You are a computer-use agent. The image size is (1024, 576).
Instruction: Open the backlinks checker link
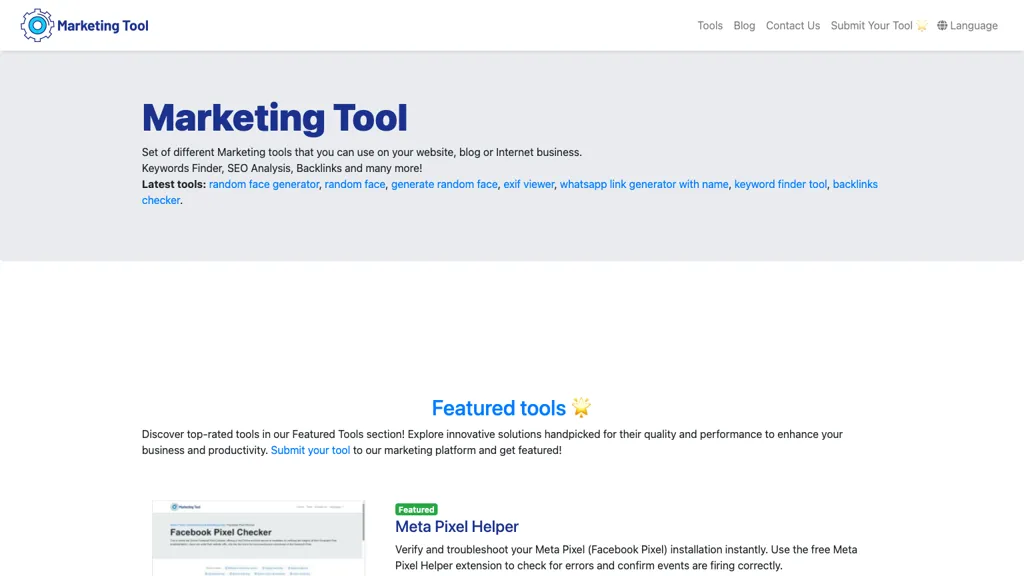pyautogui.click(x=855, y=184)
